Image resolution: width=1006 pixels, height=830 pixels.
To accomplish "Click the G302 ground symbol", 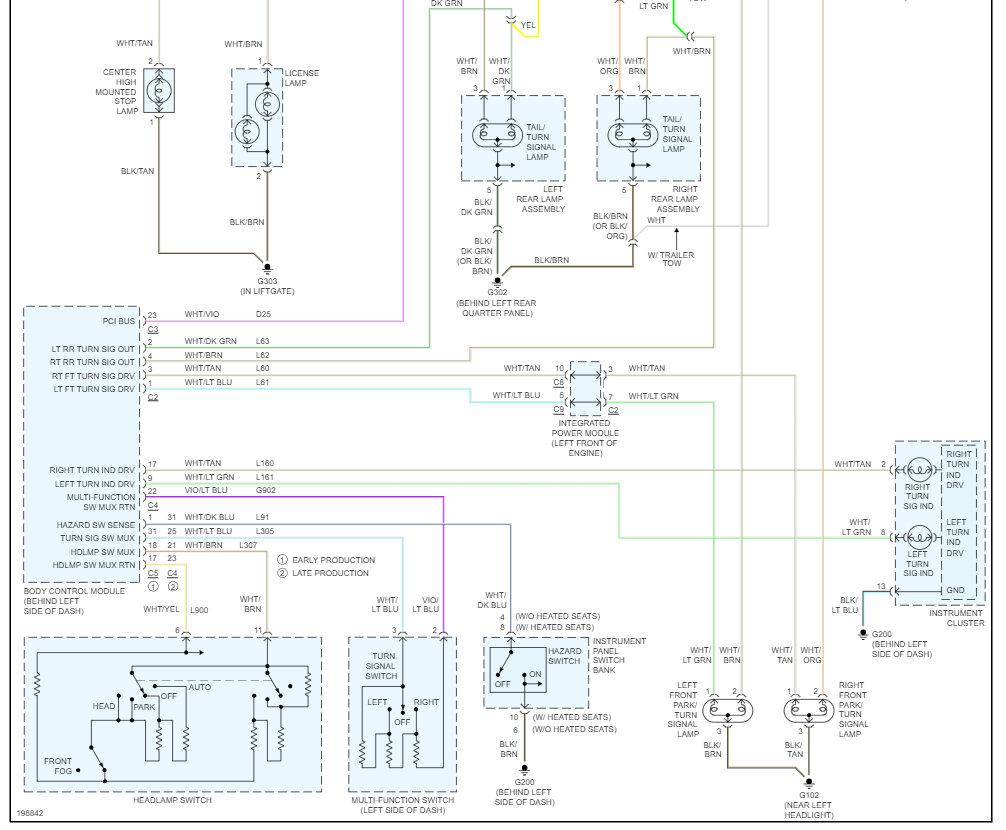I will [497, 282].
